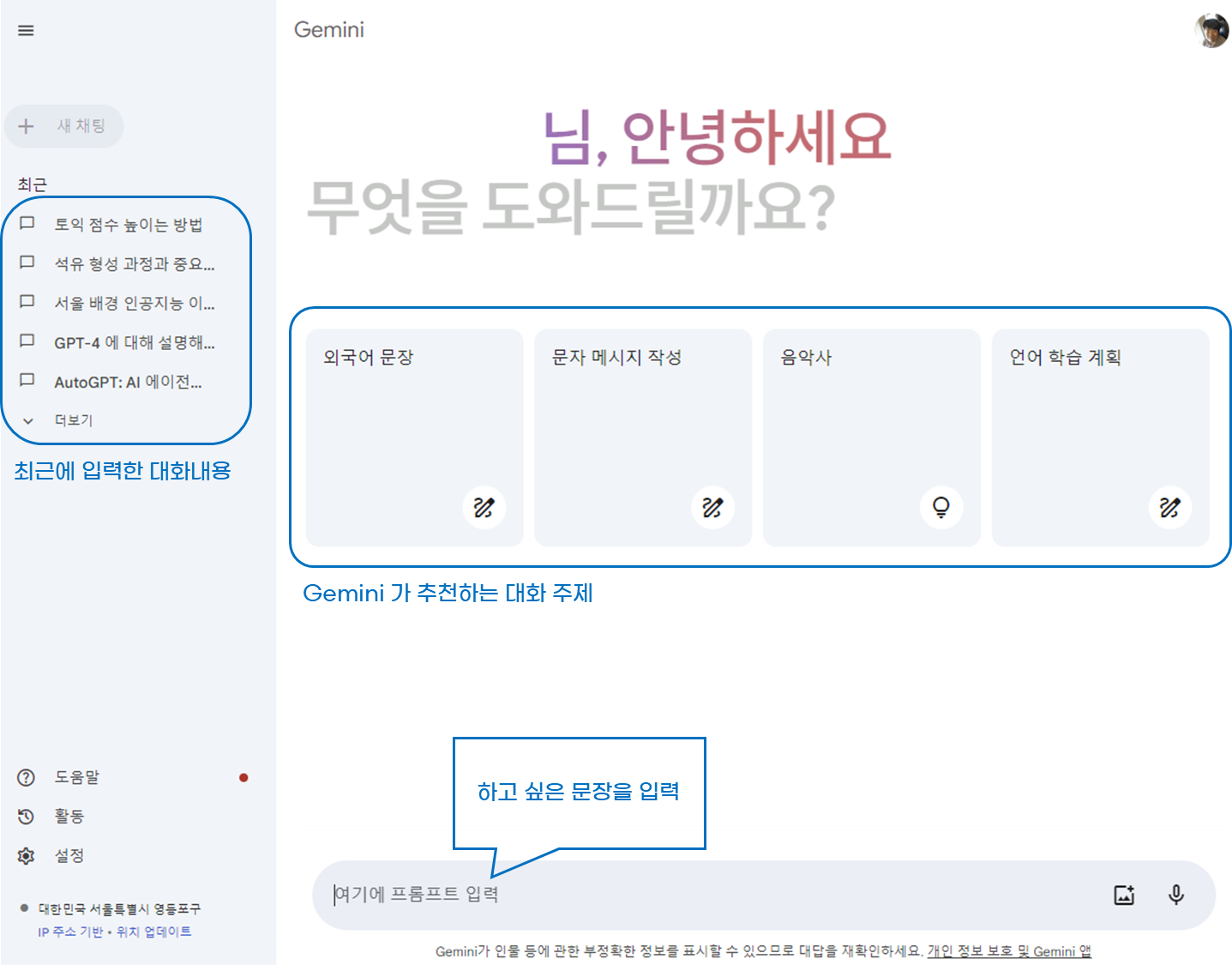1232x965 pixels.
Task: Start a new chat with 새 채팅
Action: click(x=64, y=126)
